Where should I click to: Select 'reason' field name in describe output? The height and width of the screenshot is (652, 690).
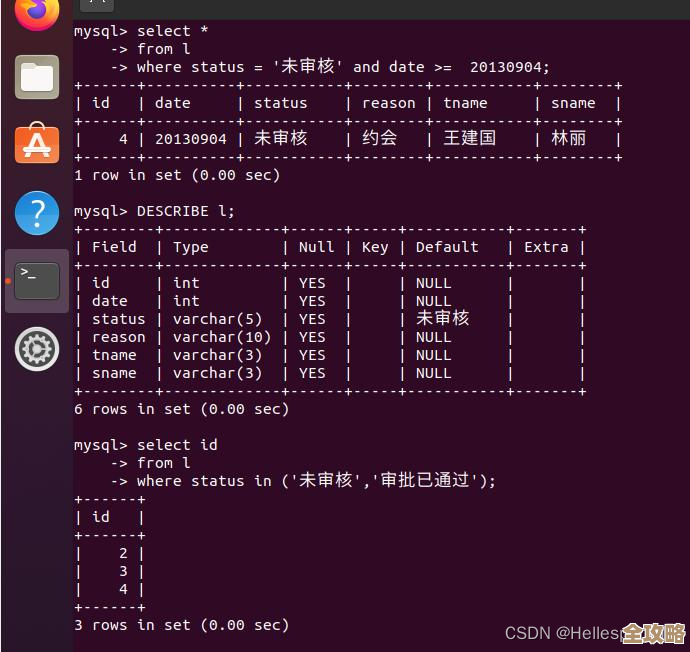(x=119, y=337)
